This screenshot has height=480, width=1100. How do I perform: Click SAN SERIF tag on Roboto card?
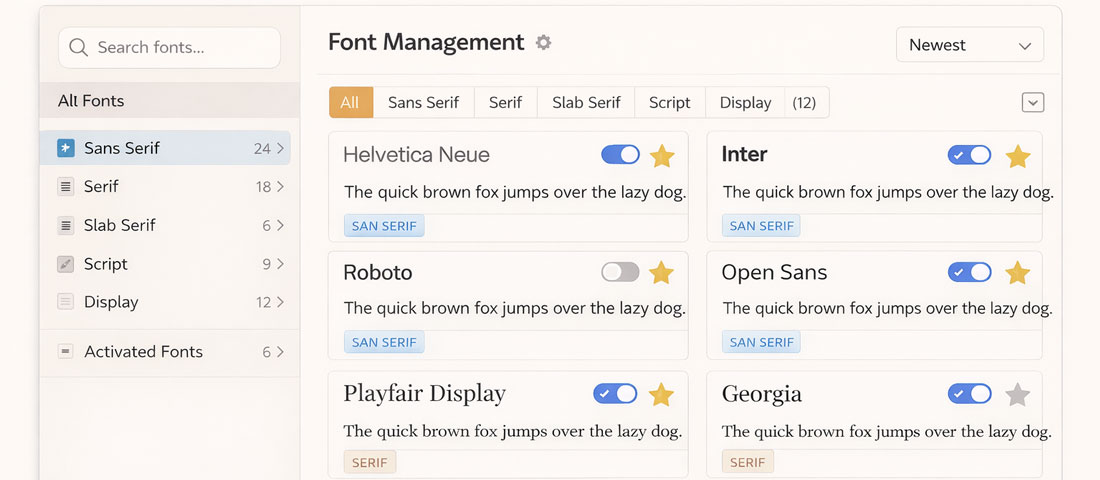pyautogui.click(x=384, y=342)
